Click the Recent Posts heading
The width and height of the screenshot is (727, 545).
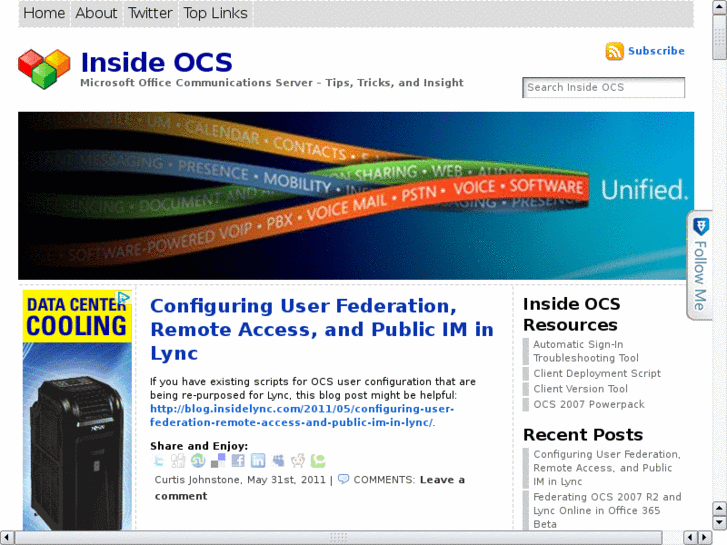tap(583, 435)
